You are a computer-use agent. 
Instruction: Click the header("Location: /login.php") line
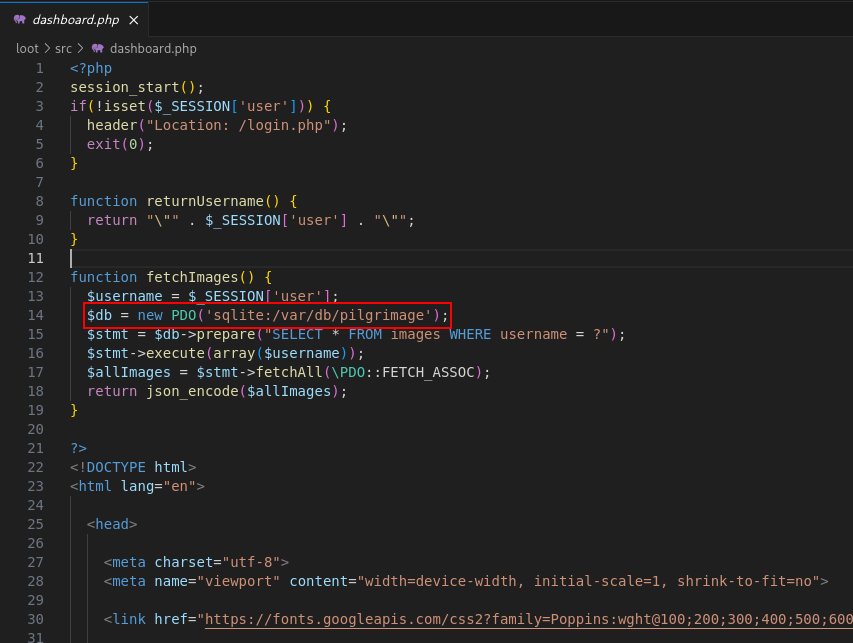[x=217, y=125]
